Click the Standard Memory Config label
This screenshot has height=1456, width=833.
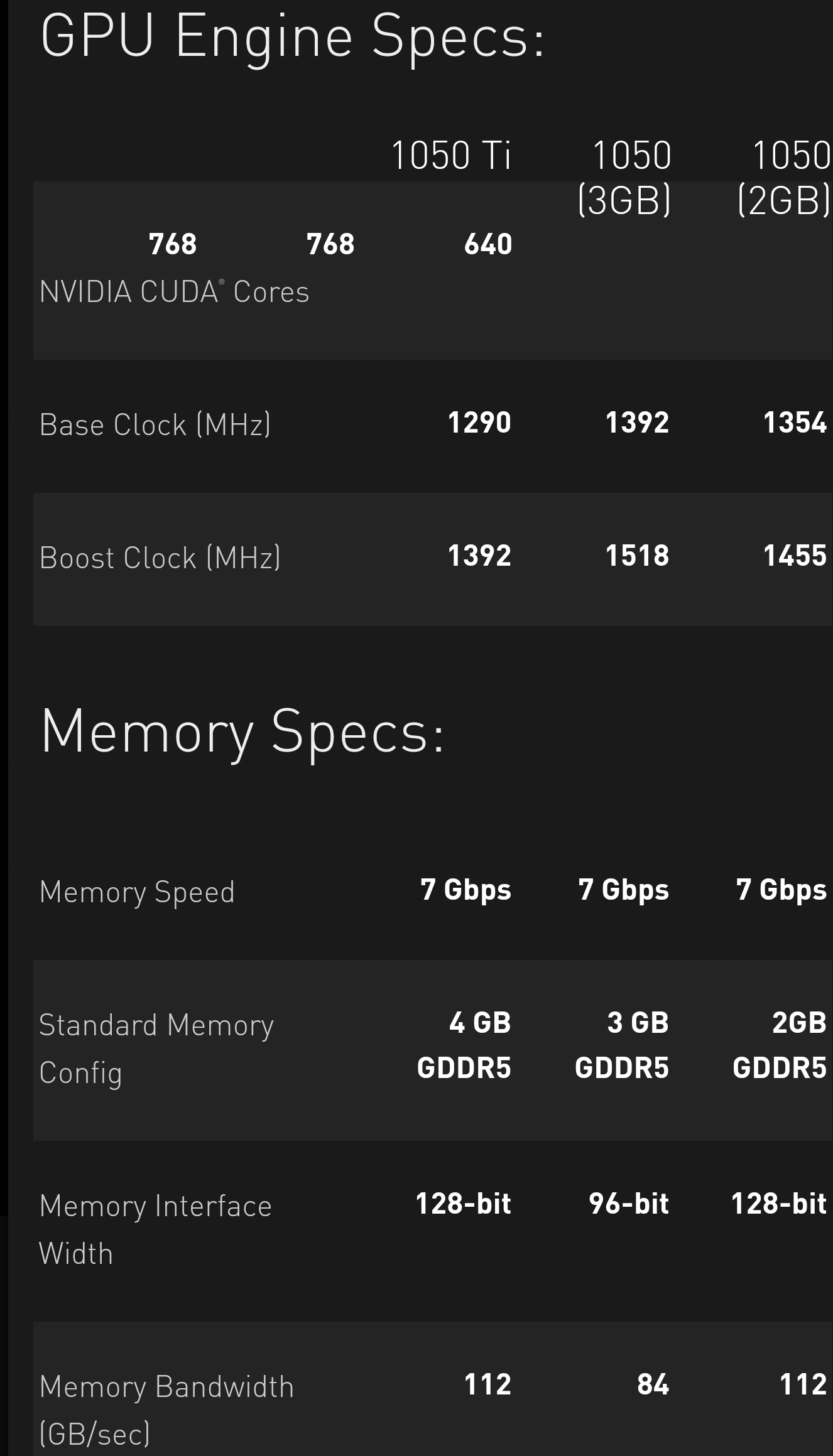[156, 1049]
